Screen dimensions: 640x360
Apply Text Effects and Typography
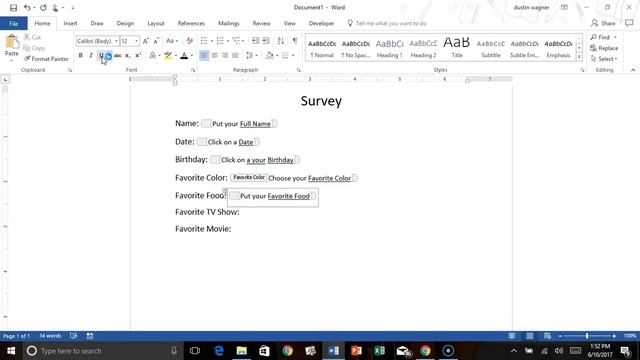tap(154, 56)
